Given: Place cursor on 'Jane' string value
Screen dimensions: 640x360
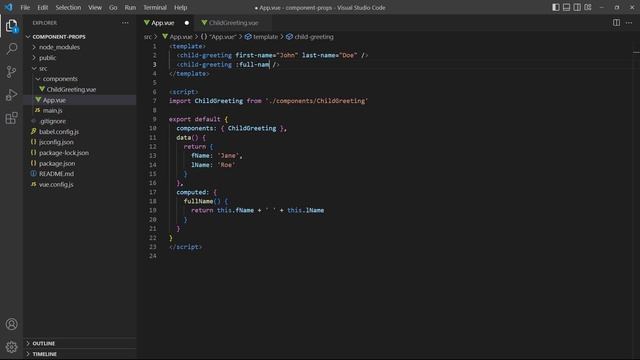Looking at the screenshot, I should [228, 156].
